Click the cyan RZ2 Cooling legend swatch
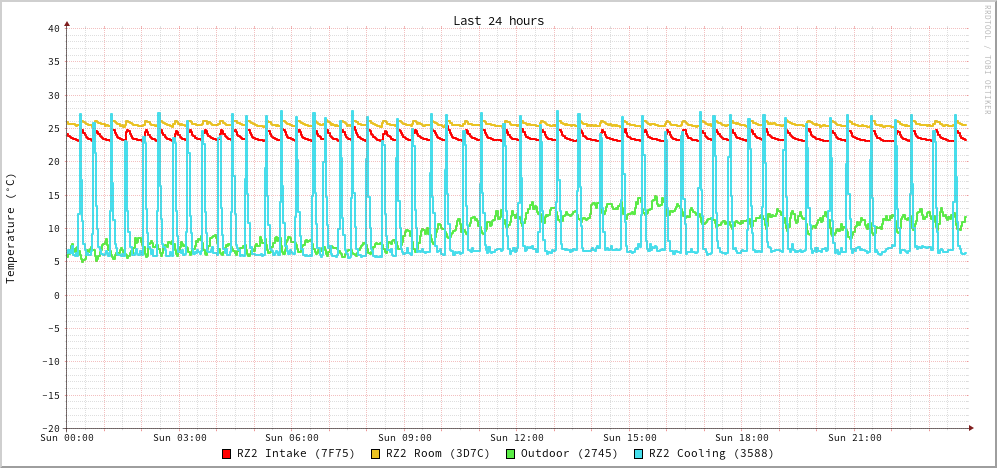 pyautogui.click(x=639, y=454)
